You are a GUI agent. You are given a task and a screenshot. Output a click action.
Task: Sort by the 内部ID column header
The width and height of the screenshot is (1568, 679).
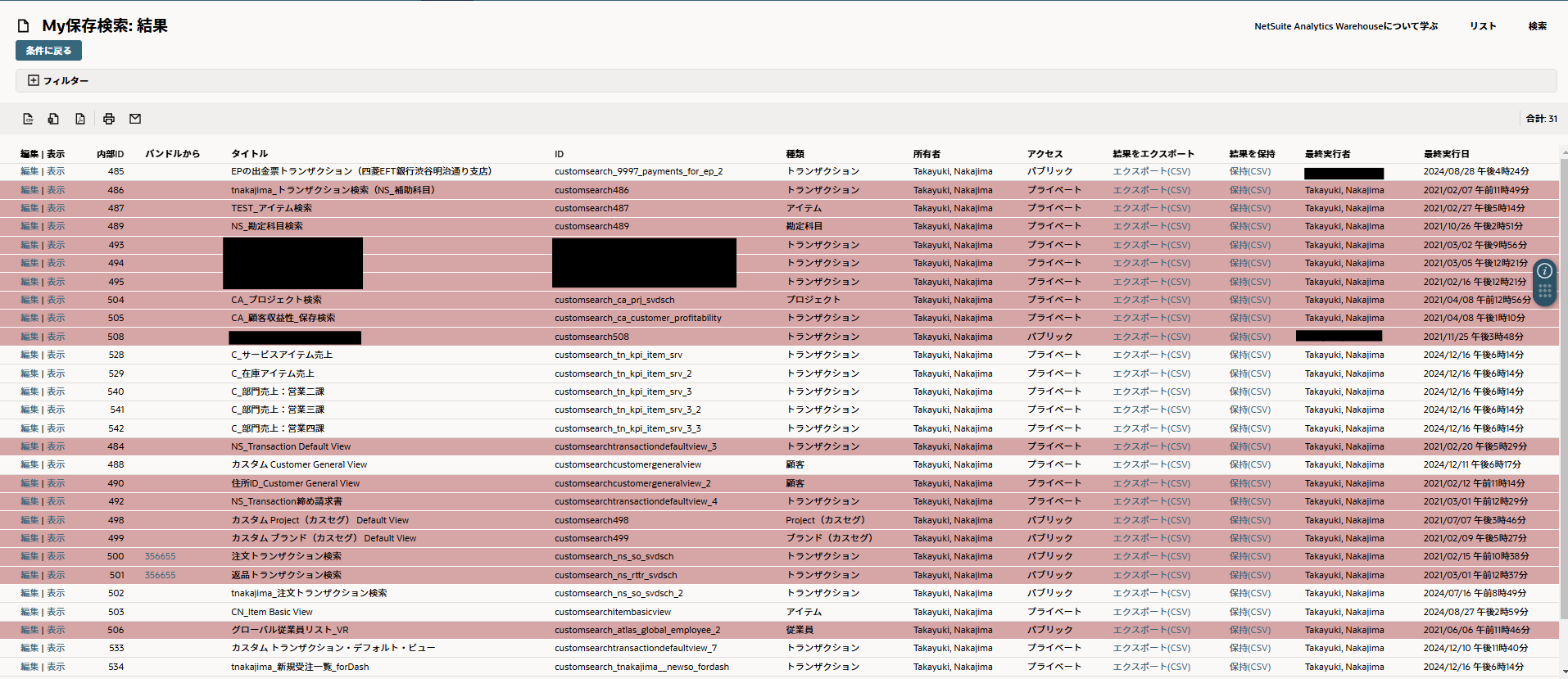pos(110,154)
